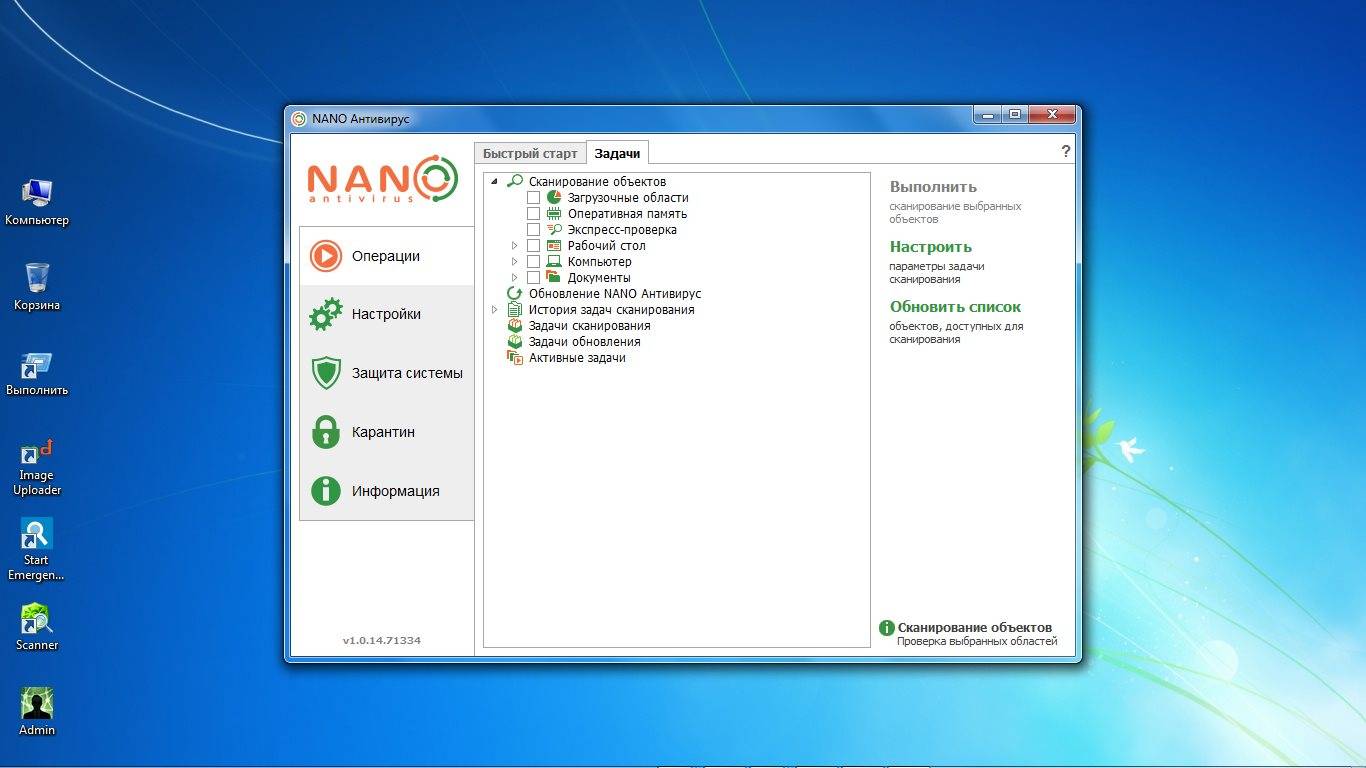The image size is (1366, 768).
Task: Tick the Компьютер checkbox in tree
Action: (534, 261)
